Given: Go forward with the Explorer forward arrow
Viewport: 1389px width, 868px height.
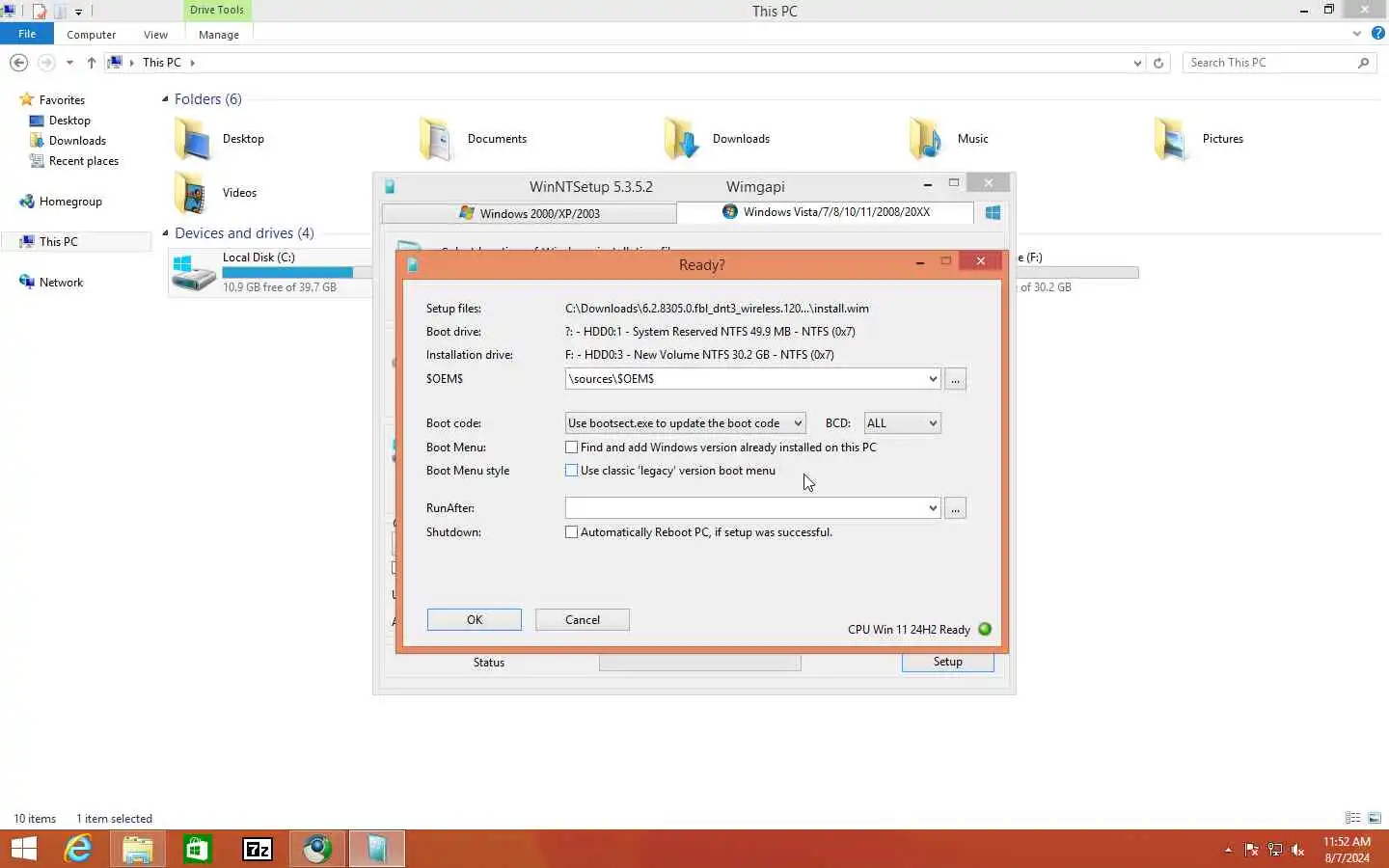Looking at the screenshot, I should [x=45, y=63].
